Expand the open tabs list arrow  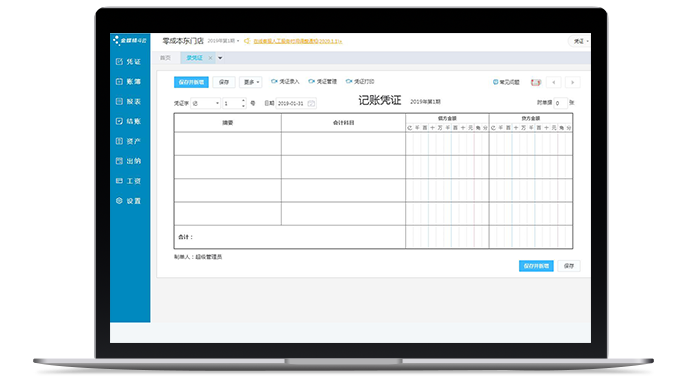(220, 58)
